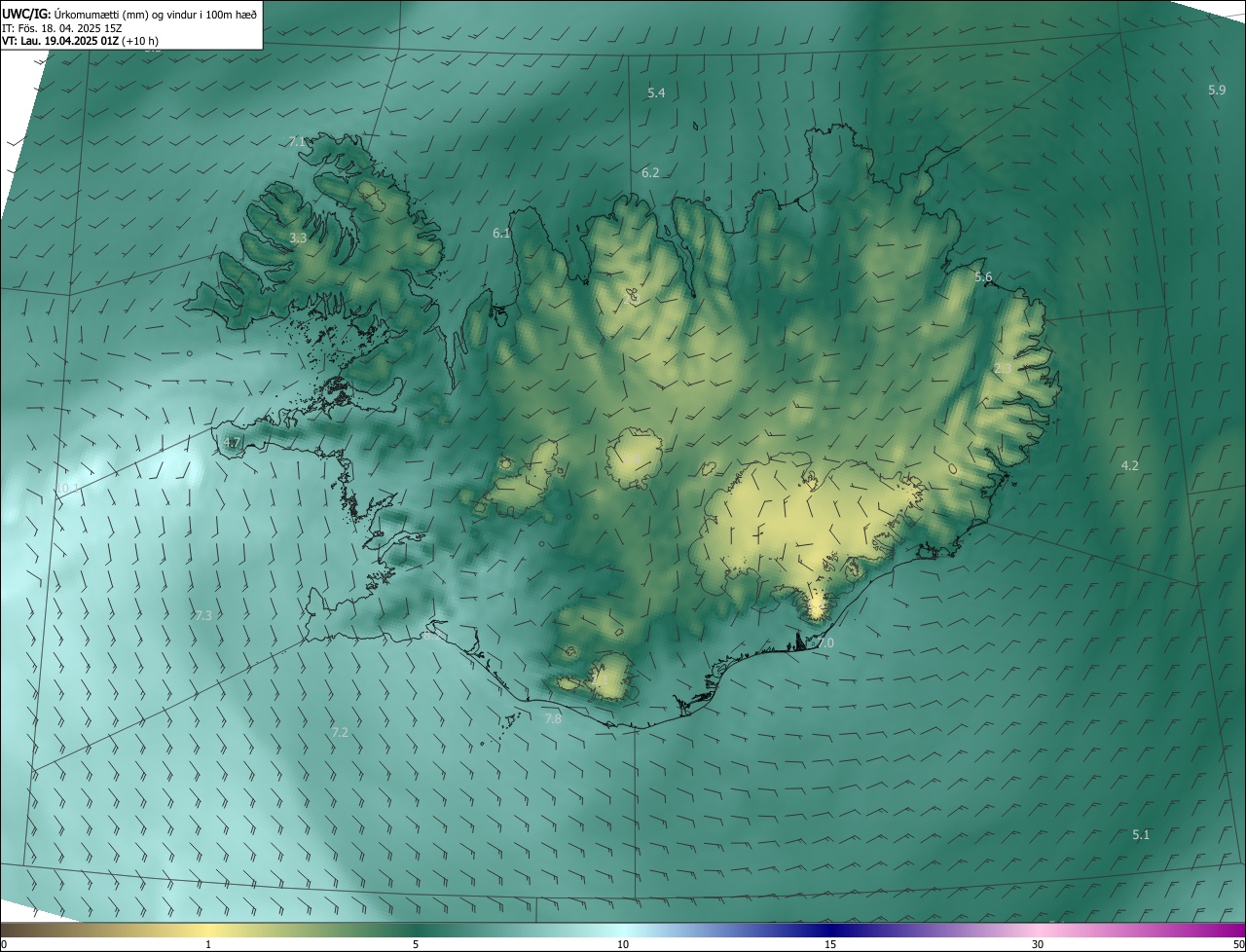Click the '10' label on the colour scale

pyautogui.click(x=623, y=945)
